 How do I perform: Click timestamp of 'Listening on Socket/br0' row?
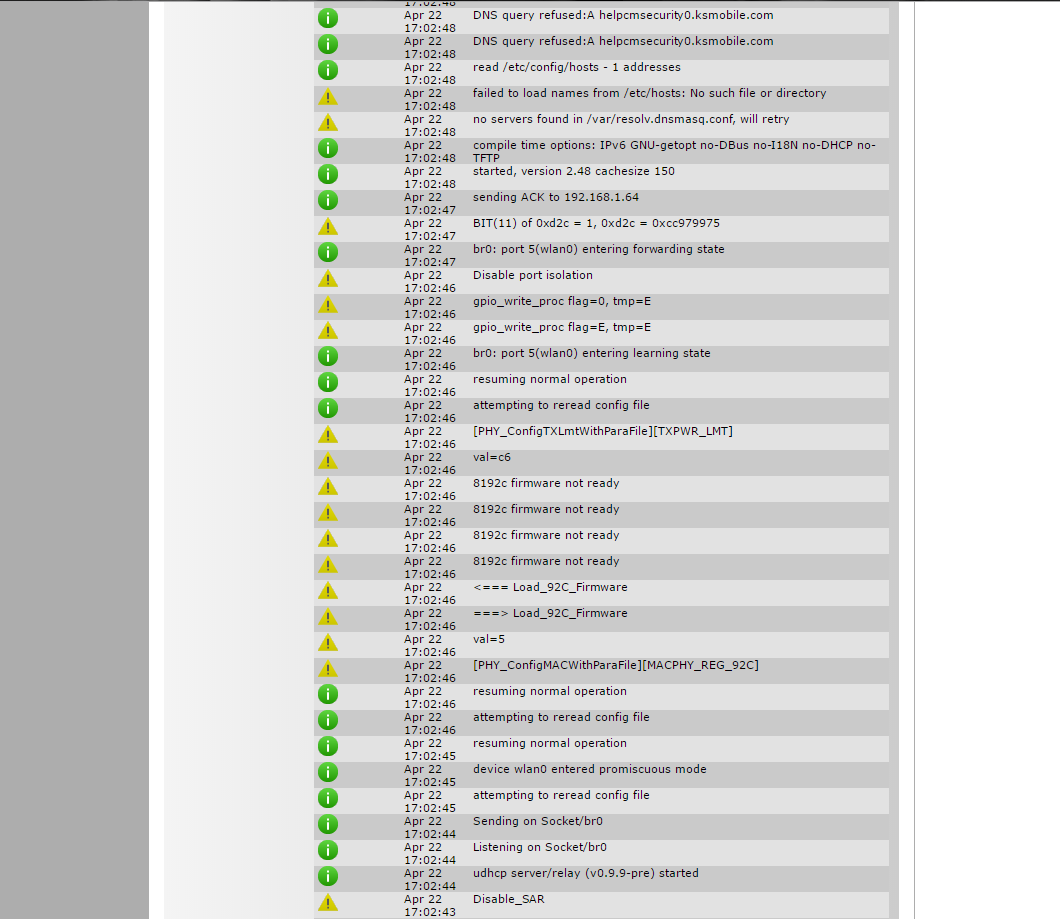[x=430, y=853]
